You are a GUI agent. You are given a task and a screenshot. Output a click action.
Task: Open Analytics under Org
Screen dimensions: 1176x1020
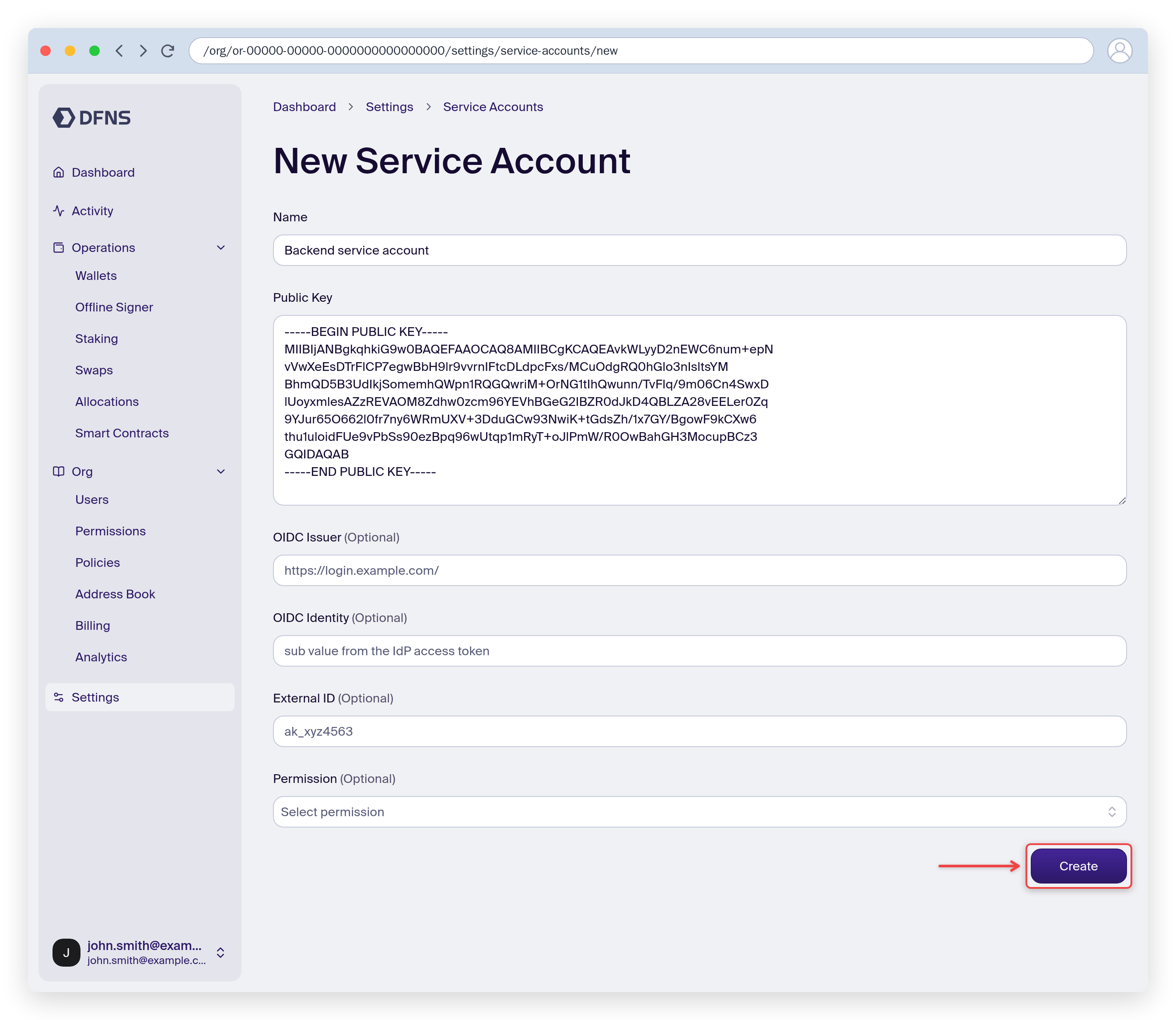tap(101, 657)
